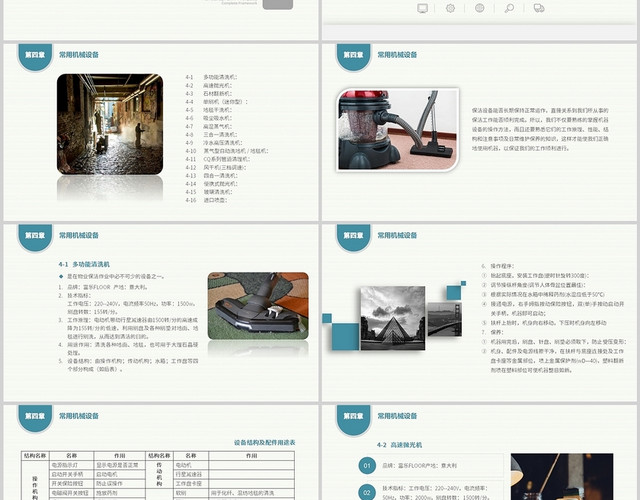Click the table title 设备结构及配件用途表
The width and height of the screenshot is (640, 500).
(x=264, y=442)
